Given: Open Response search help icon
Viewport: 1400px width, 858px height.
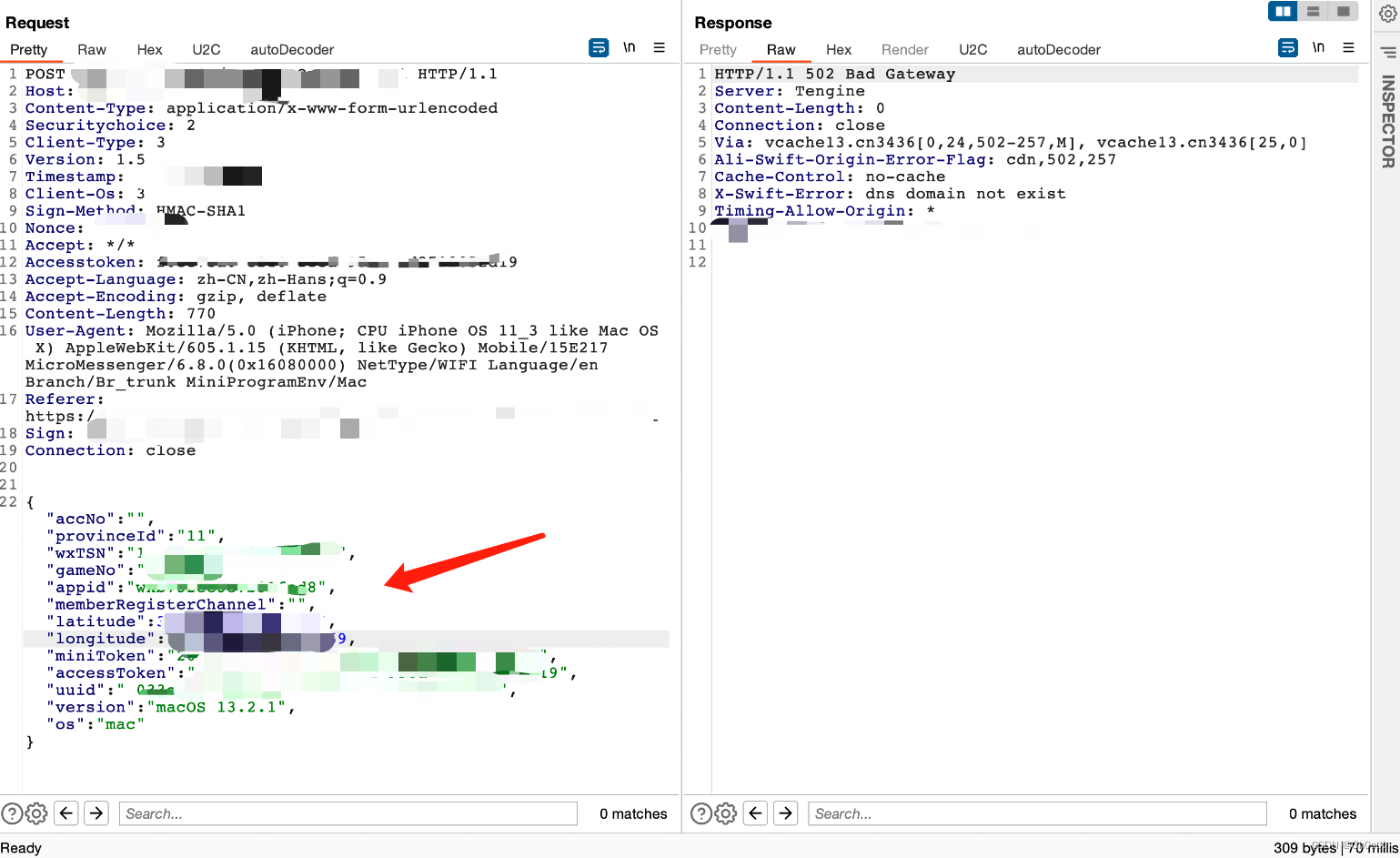Looking at the screenshot, I should [701, 813].
